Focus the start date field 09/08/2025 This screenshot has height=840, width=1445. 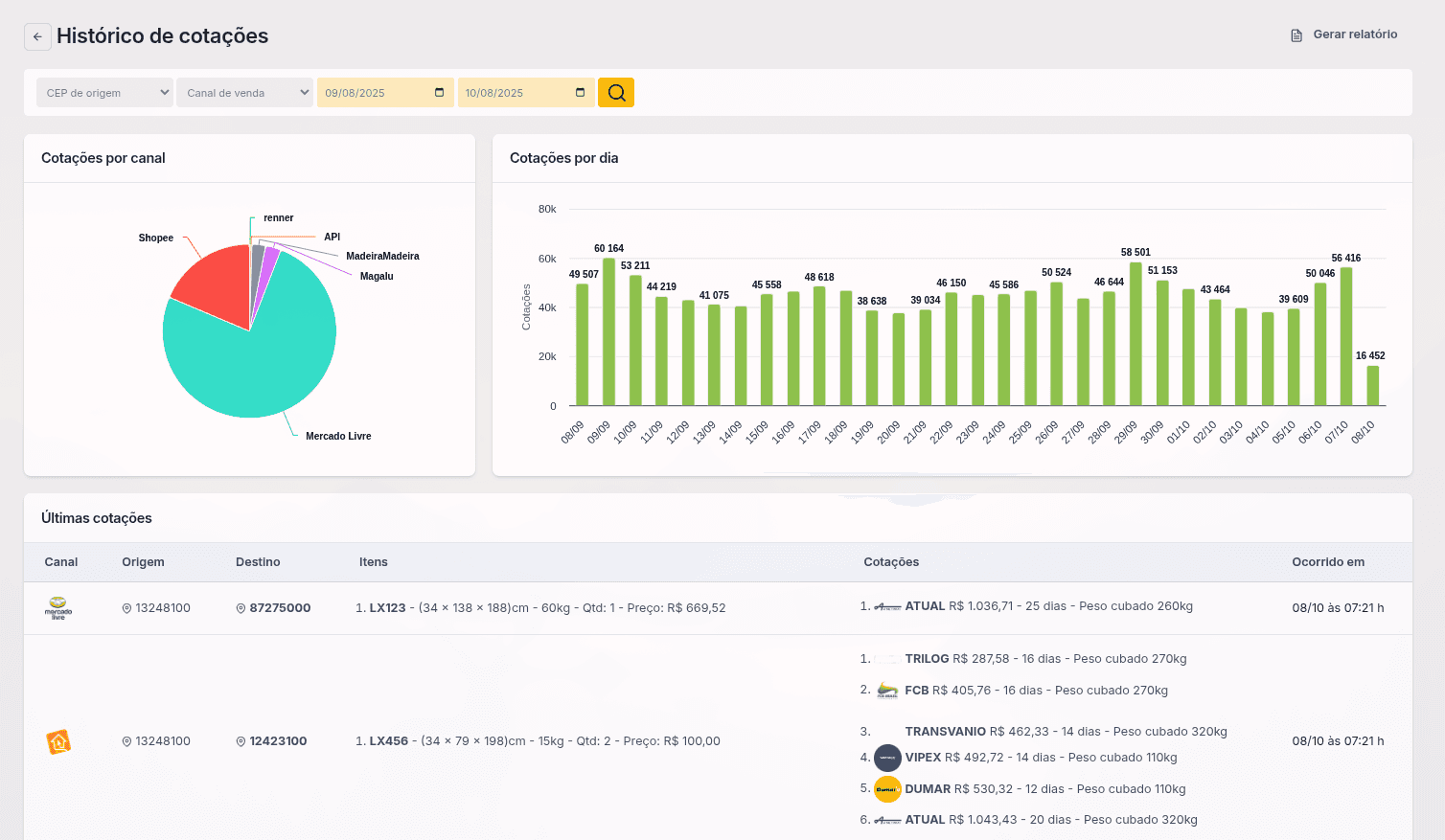[x=385, y=93]
